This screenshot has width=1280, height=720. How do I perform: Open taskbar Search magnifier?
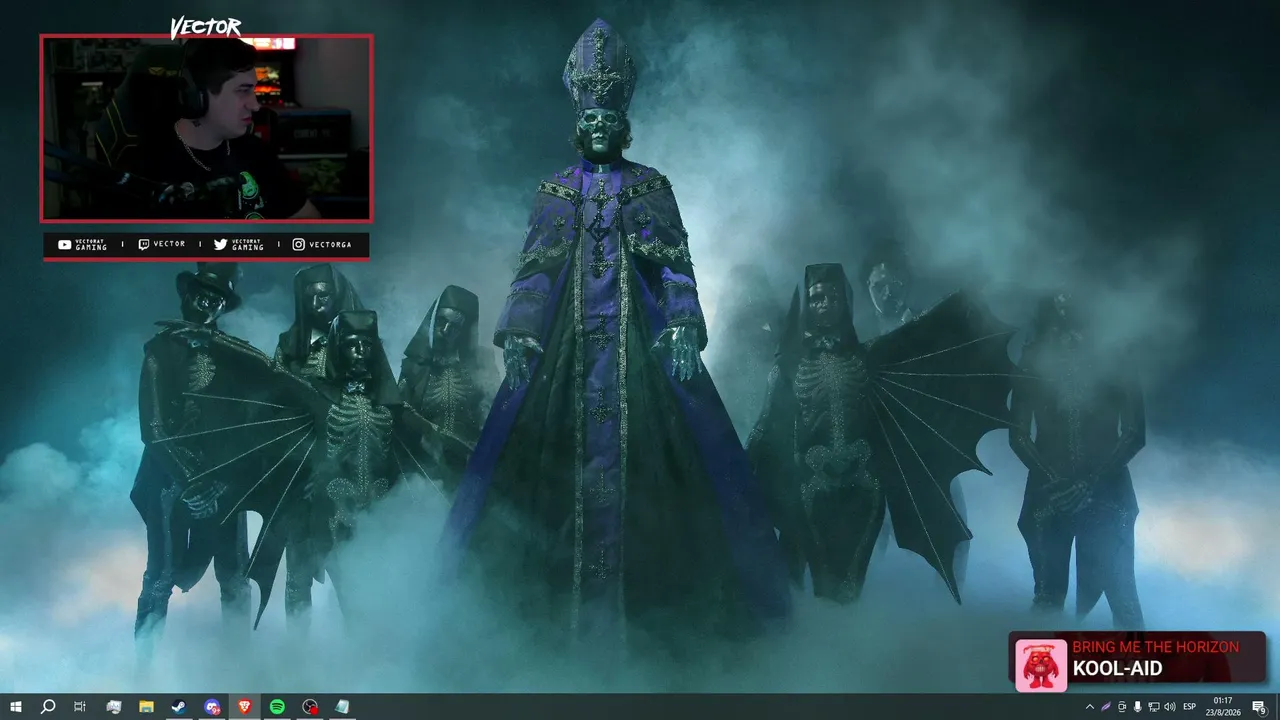point(47,707)
